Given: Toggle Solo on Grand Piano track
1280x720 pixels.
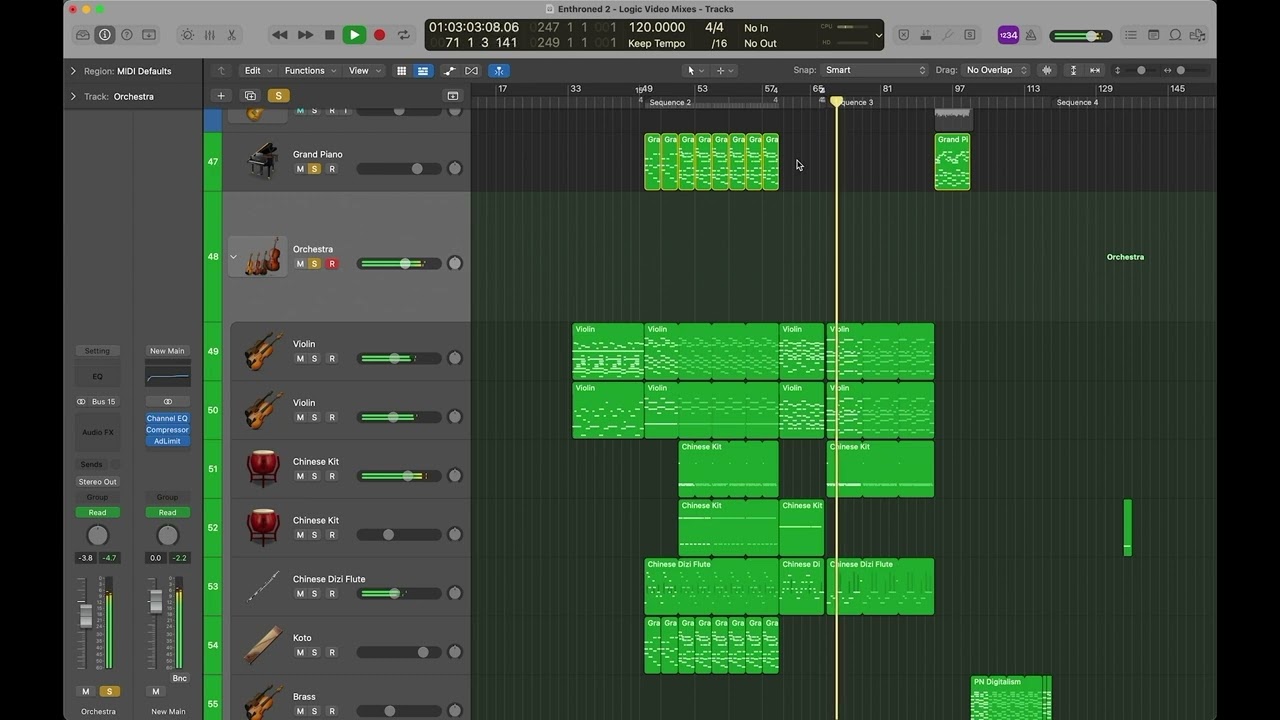Looking at the screenshot, I should click(314, 169).
